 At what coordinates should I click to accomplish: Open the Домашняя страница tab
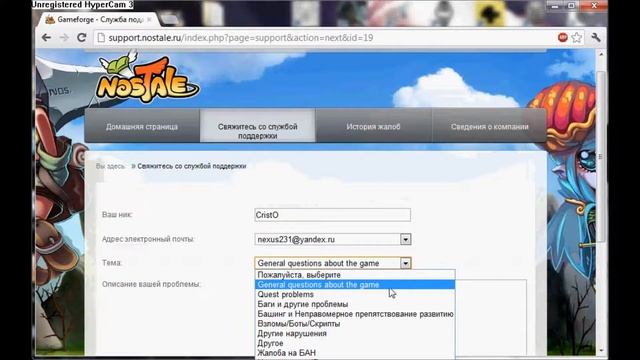point(142,127)
